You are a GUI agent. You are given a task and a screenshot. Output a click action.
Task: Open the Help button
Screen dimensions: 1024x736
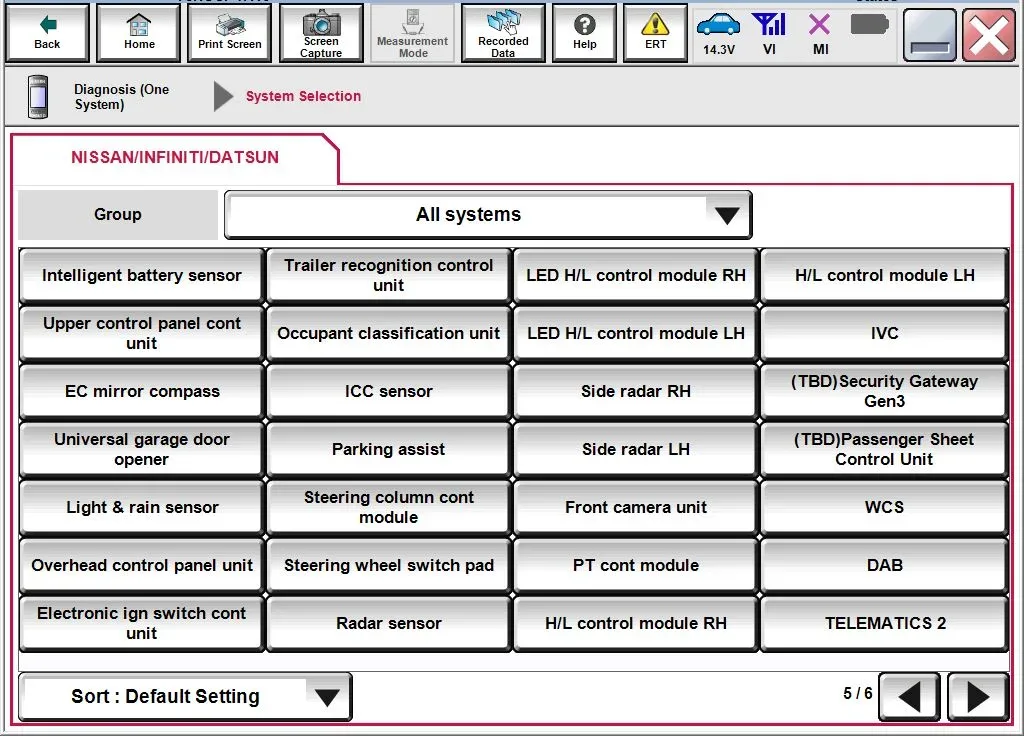pyautogui.click(x=584, y=33)
